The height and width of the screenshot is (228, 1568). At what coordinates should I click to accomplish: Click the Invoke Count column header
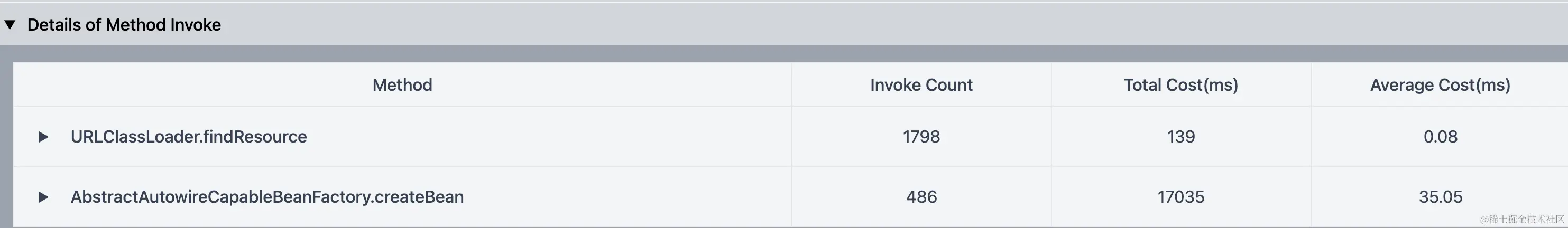[921, 85]
